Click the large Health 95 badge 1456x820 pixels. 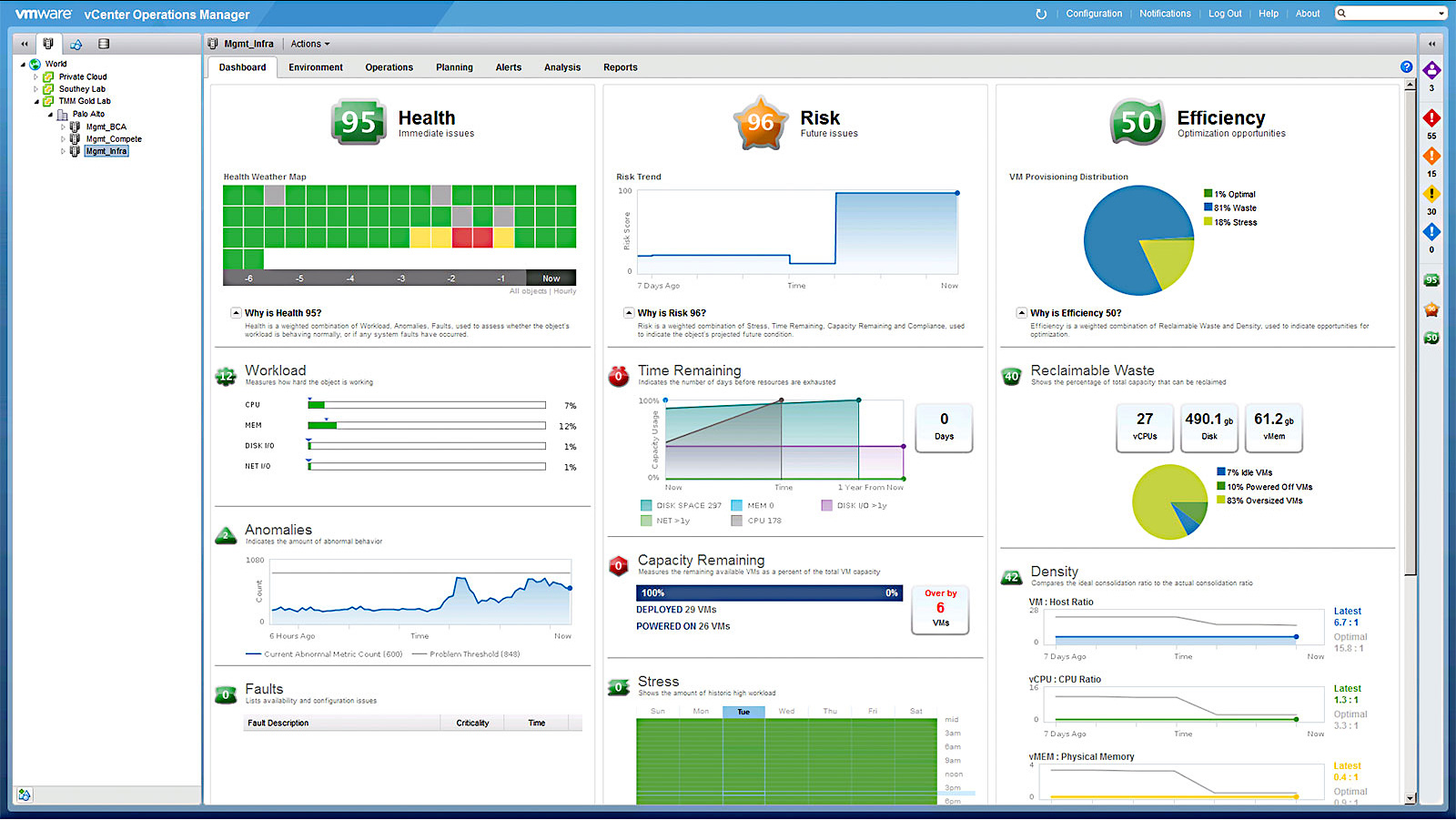click(x=358, y=122)
